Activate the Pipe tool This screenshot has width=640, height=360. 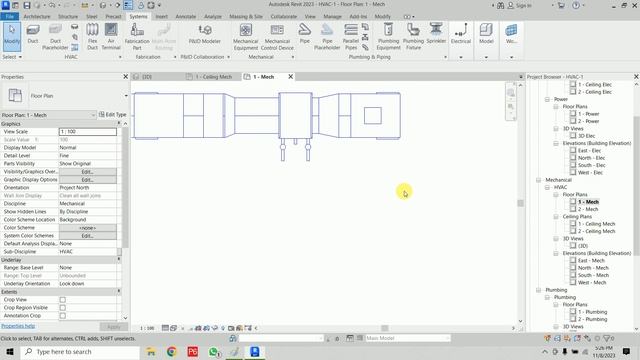coord(304,34)
